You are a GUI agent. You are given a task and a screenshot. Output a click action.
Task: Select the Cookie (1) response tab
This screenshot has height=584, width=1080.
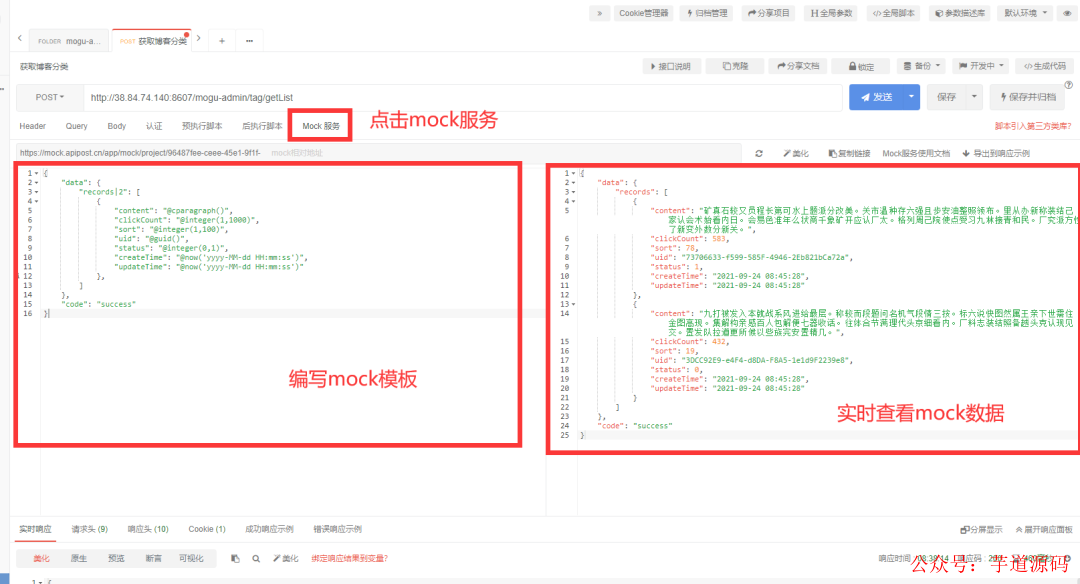[x=207, y=529]
